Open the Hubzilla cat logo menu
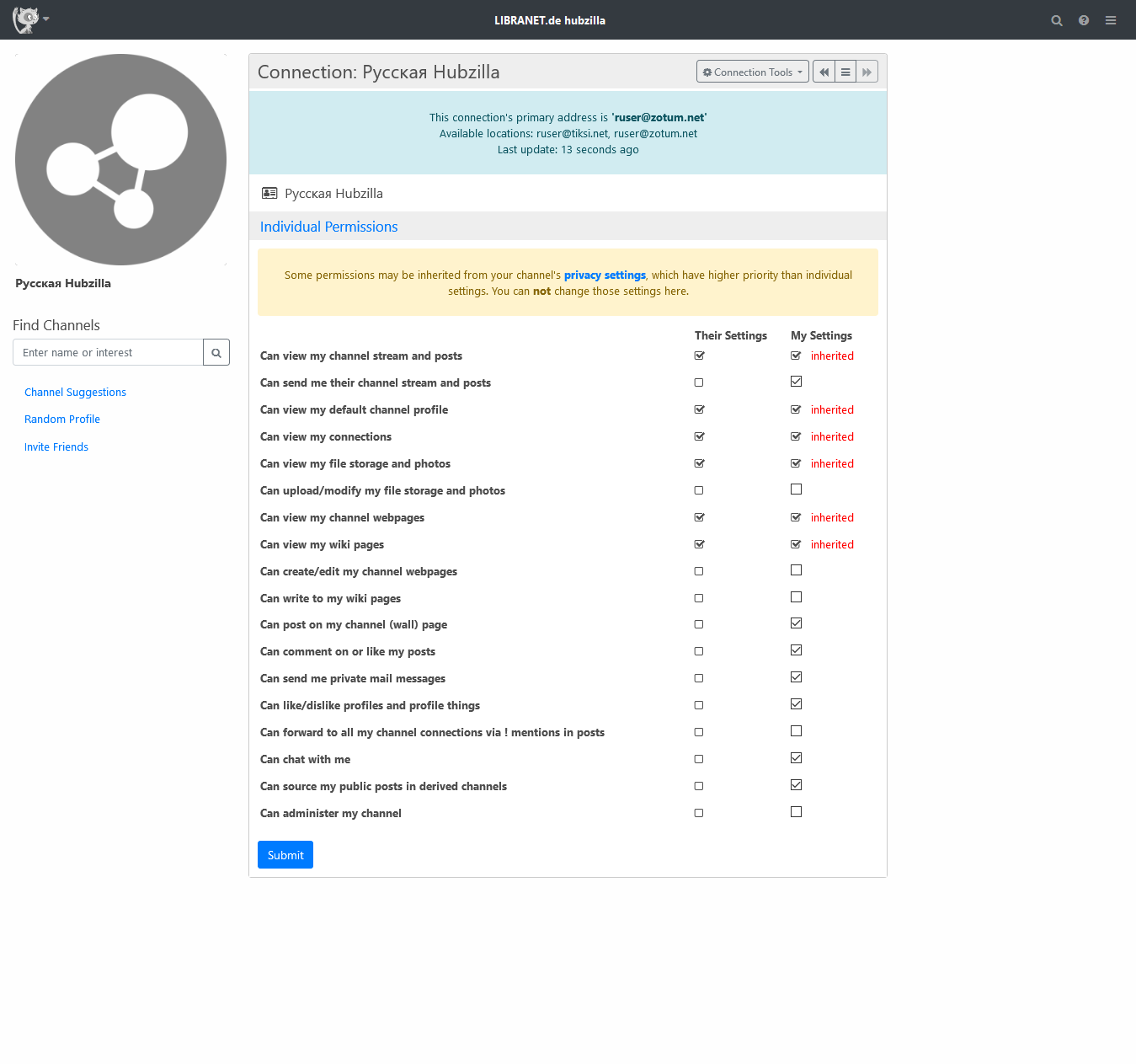The width and height of the screenshot is (1136, 1064). coord(30,19)
